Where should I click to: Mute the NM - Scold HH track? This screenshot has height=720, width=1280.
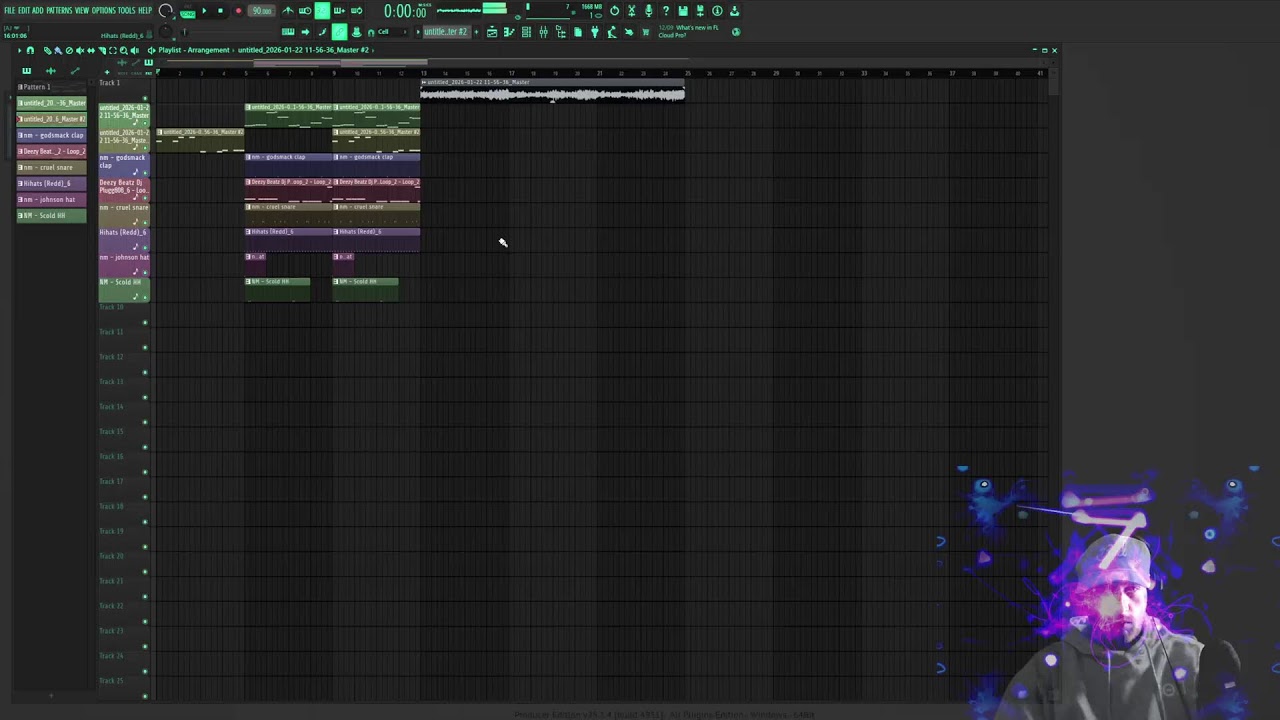pos(145,297)
